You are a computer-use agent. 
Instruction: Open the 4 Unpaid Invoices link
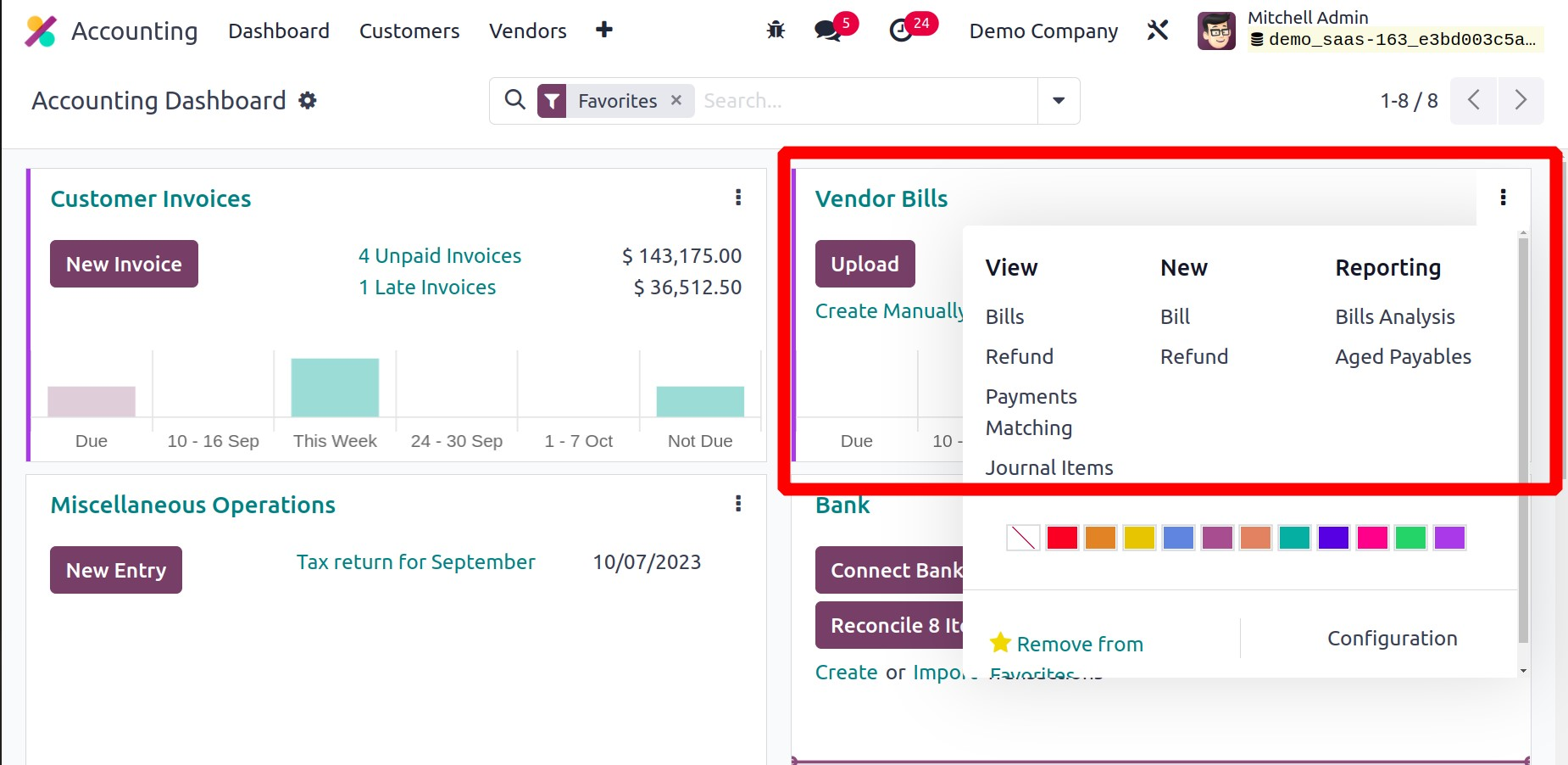[x=439, y=256]
